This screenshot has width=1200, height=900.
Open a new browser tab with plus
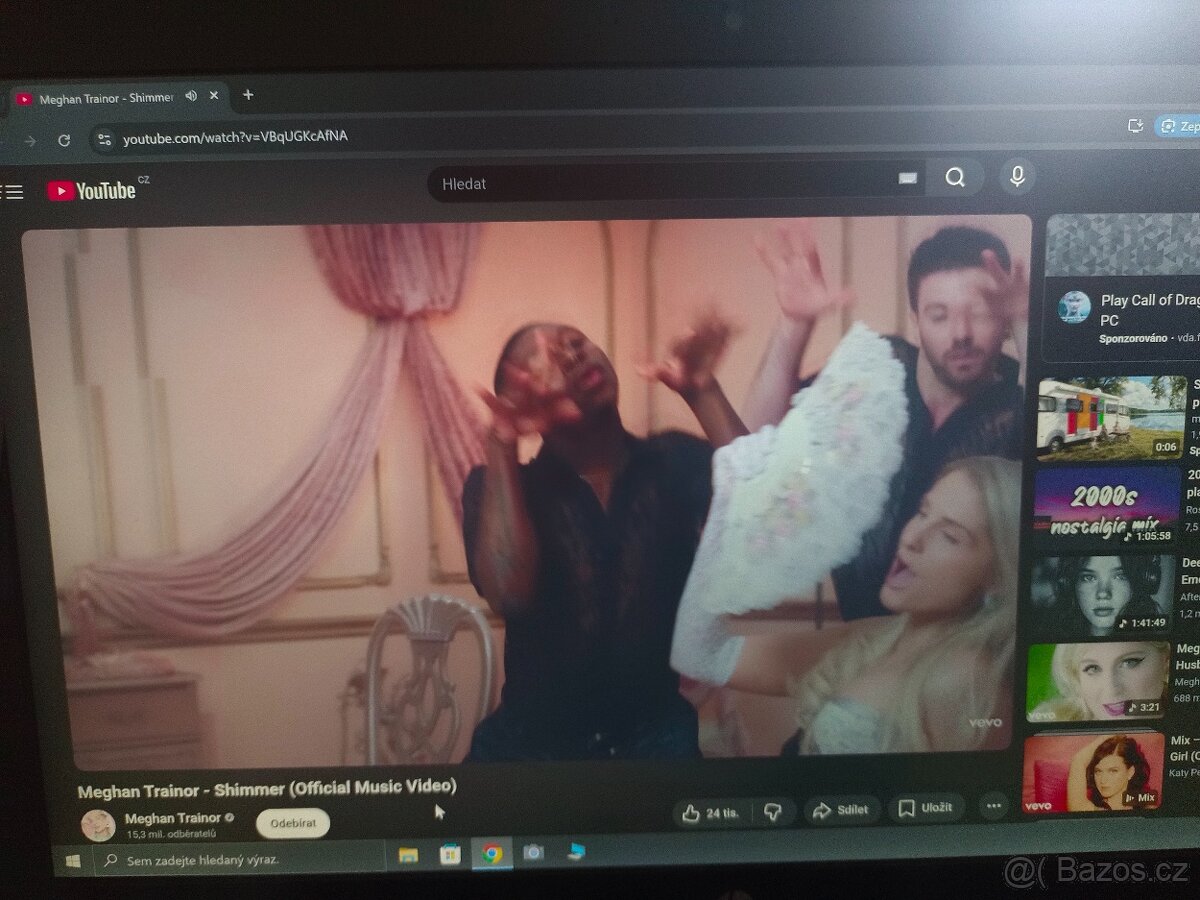[x=248, y=95]
